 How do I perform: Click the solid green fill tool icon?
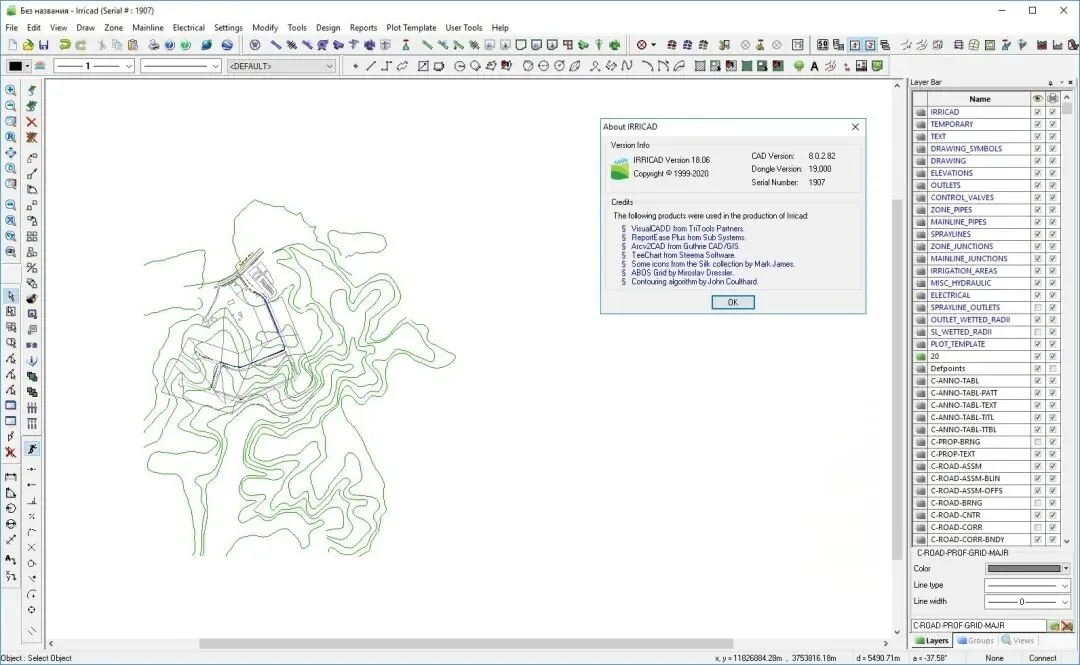click(x=746, y=66)
